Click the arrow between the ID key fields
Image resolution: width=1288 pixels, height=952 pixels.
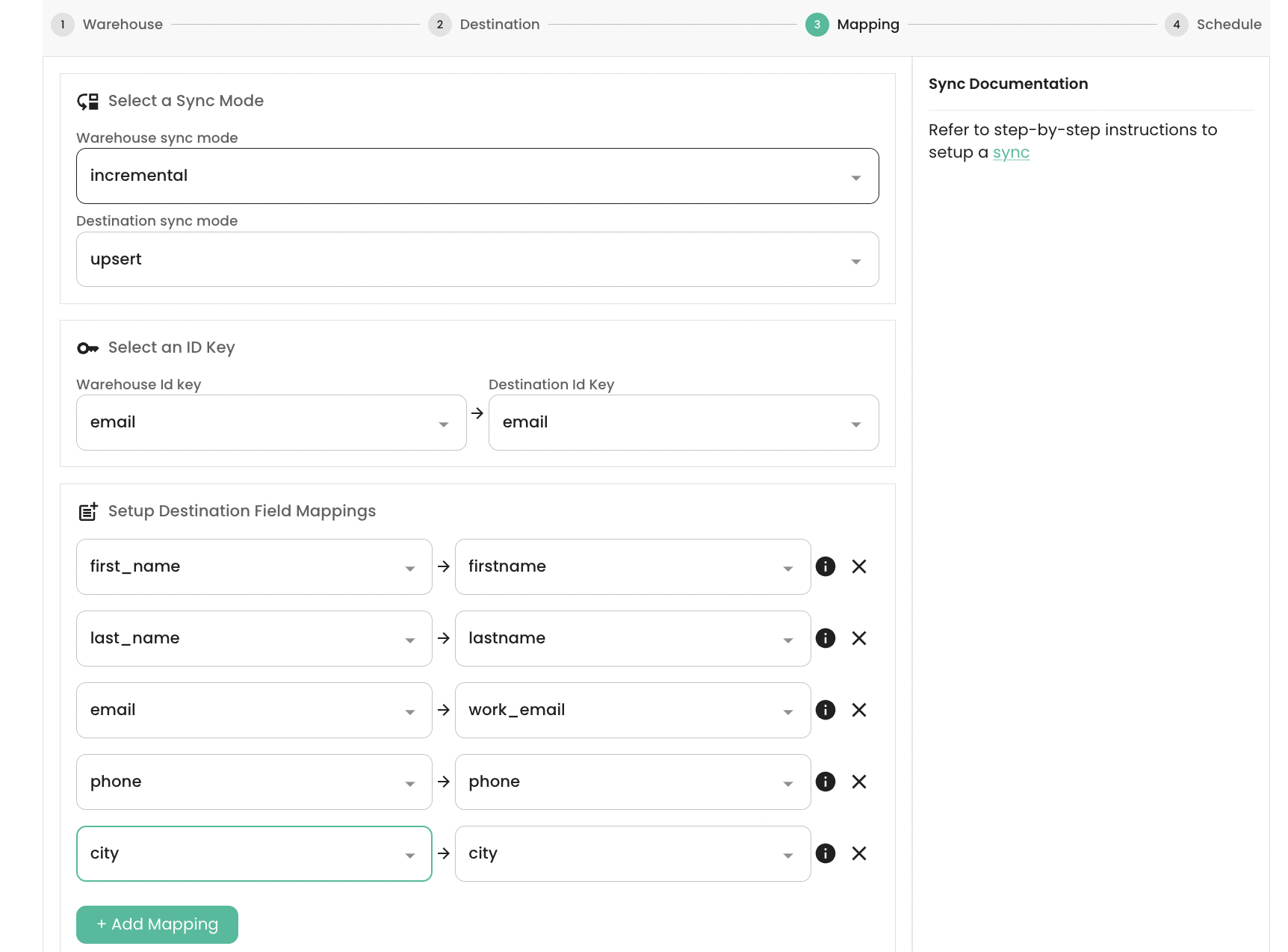pyautogui.click(x=477, y=414)
